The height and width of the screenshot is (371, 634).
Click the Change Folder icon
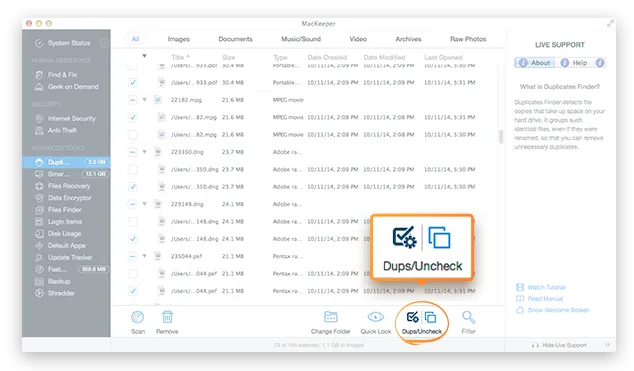(330, 317)
